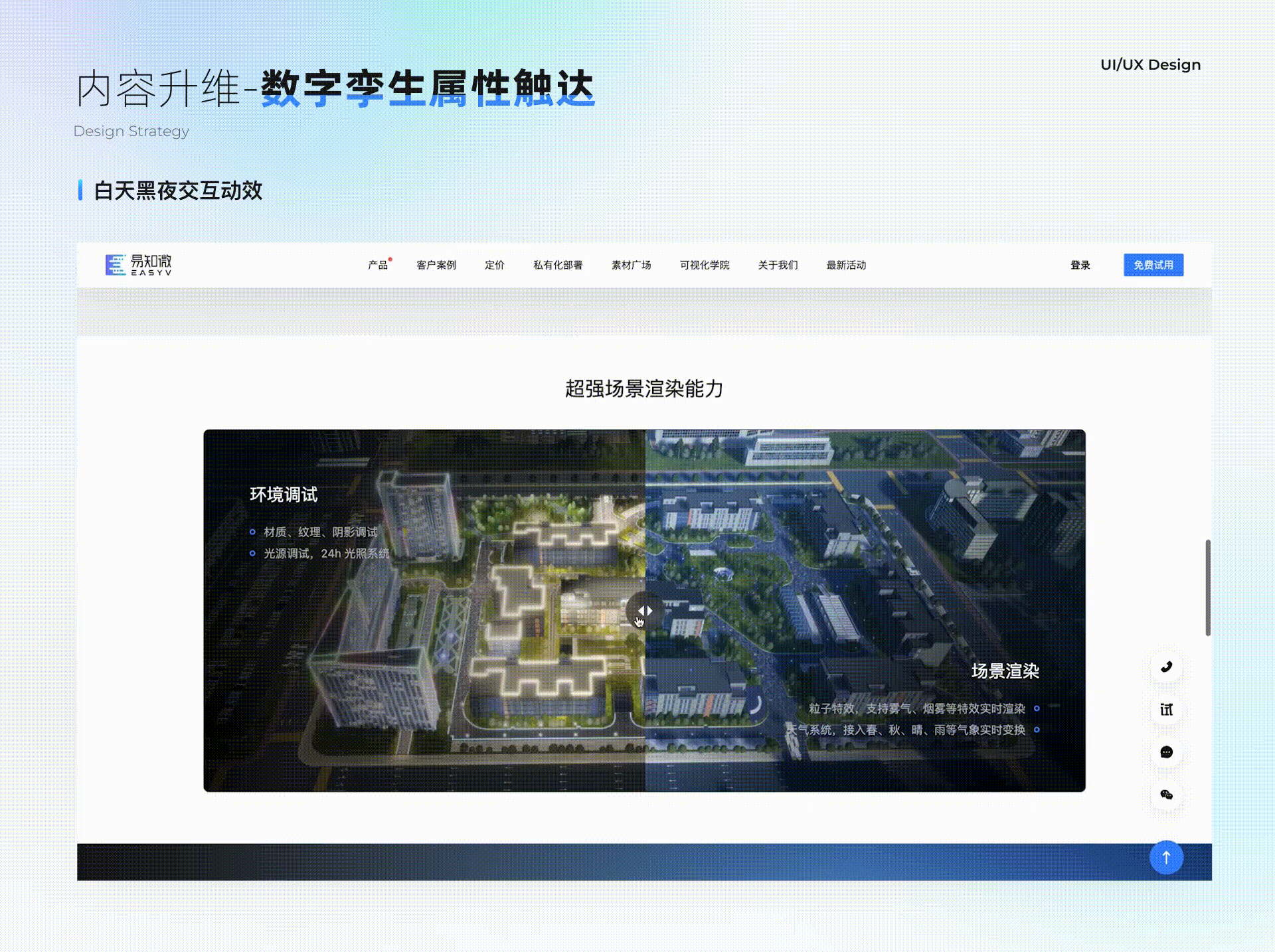Image resolution: width=1275 pixels, height=952 pixels.
Task: Click the 材质、纹理、阴影调试 bullet text
Action: pyautogui.click(x=321, y=532)
